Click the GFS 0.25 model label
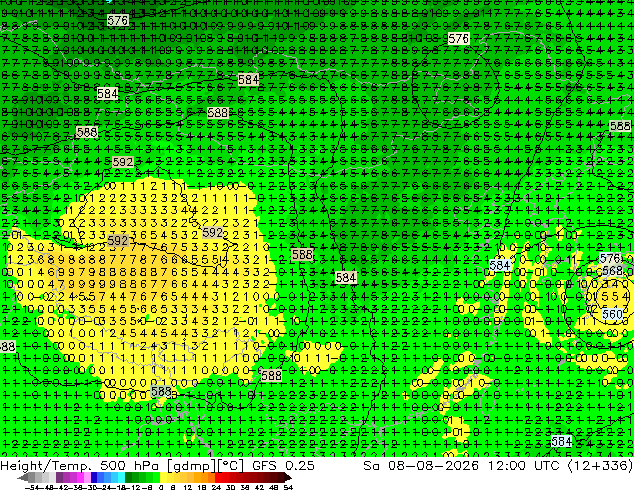The height and width of the screenshot is (490, 634). [283, 465]
